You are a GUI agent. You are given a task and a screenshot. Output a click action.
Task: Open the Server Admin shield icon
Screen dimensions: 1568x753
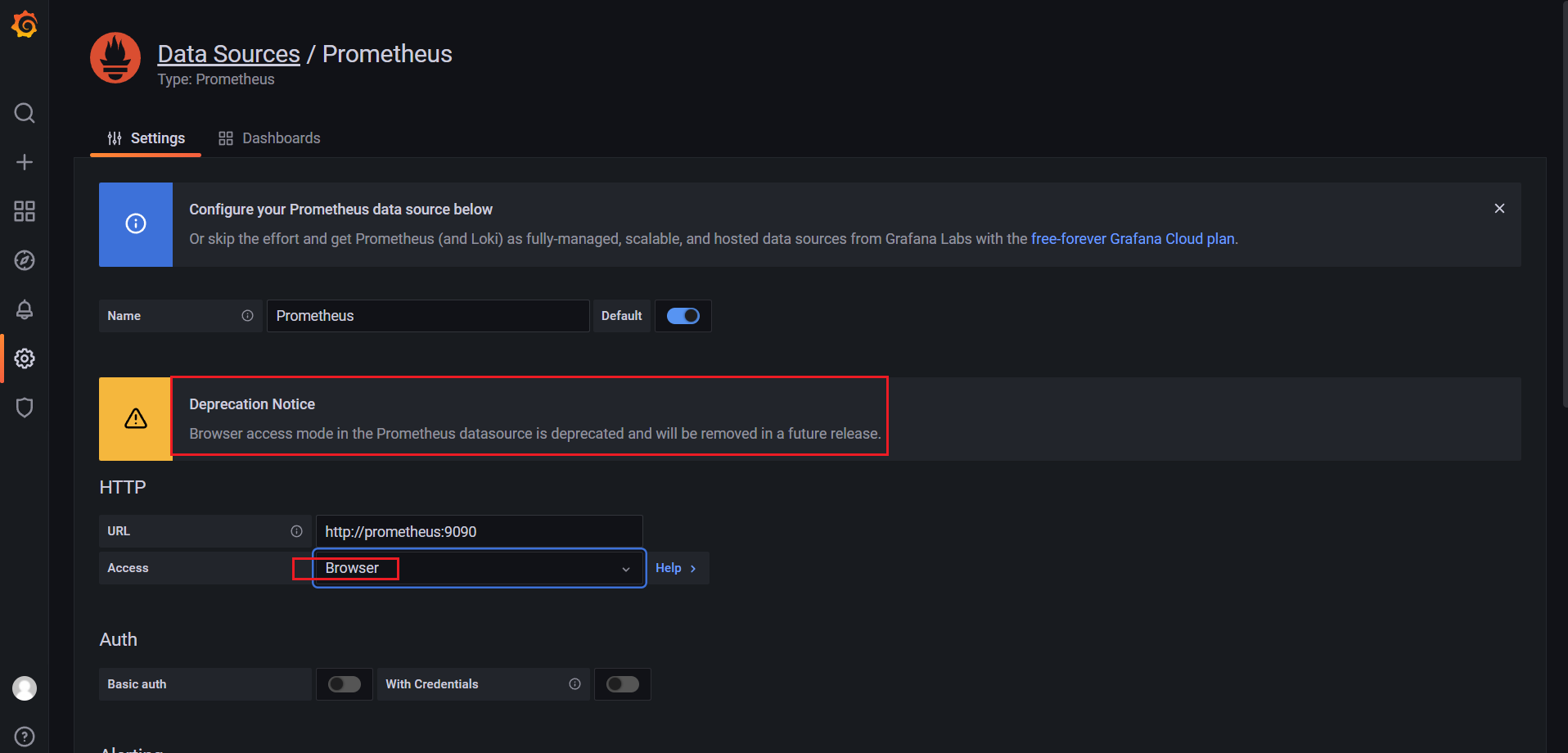point(25,408)
